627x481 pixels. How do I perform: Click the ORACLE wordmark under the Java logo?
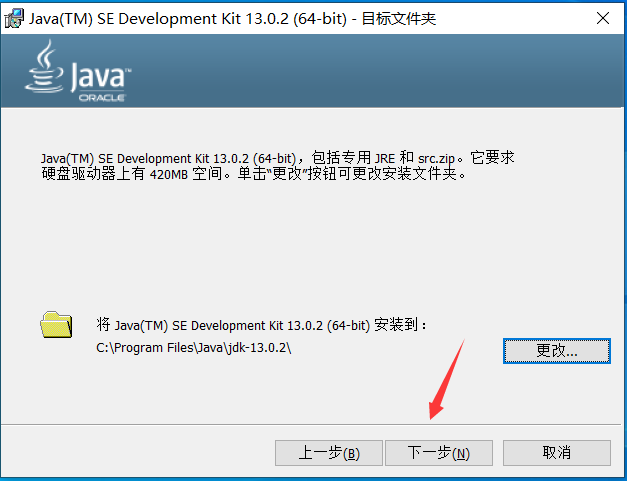click(102, 98)
